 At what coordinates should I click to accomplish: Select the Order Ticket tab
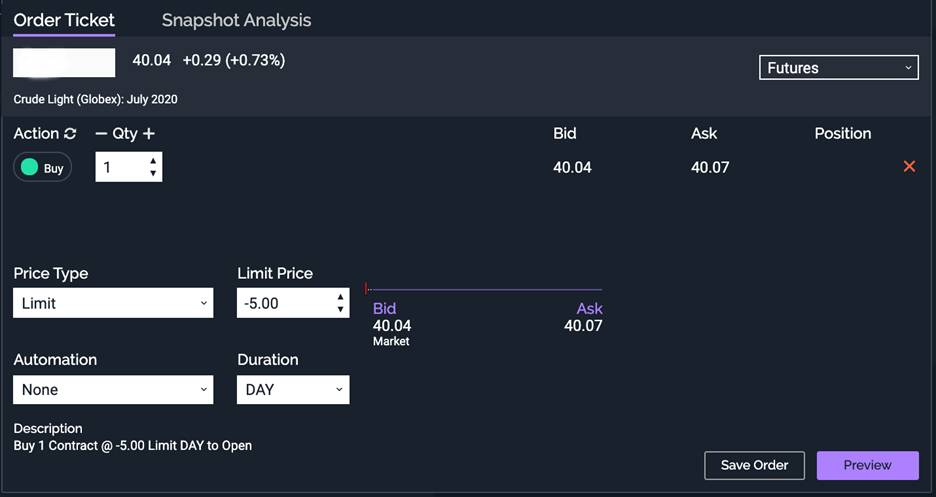point(64,20)
